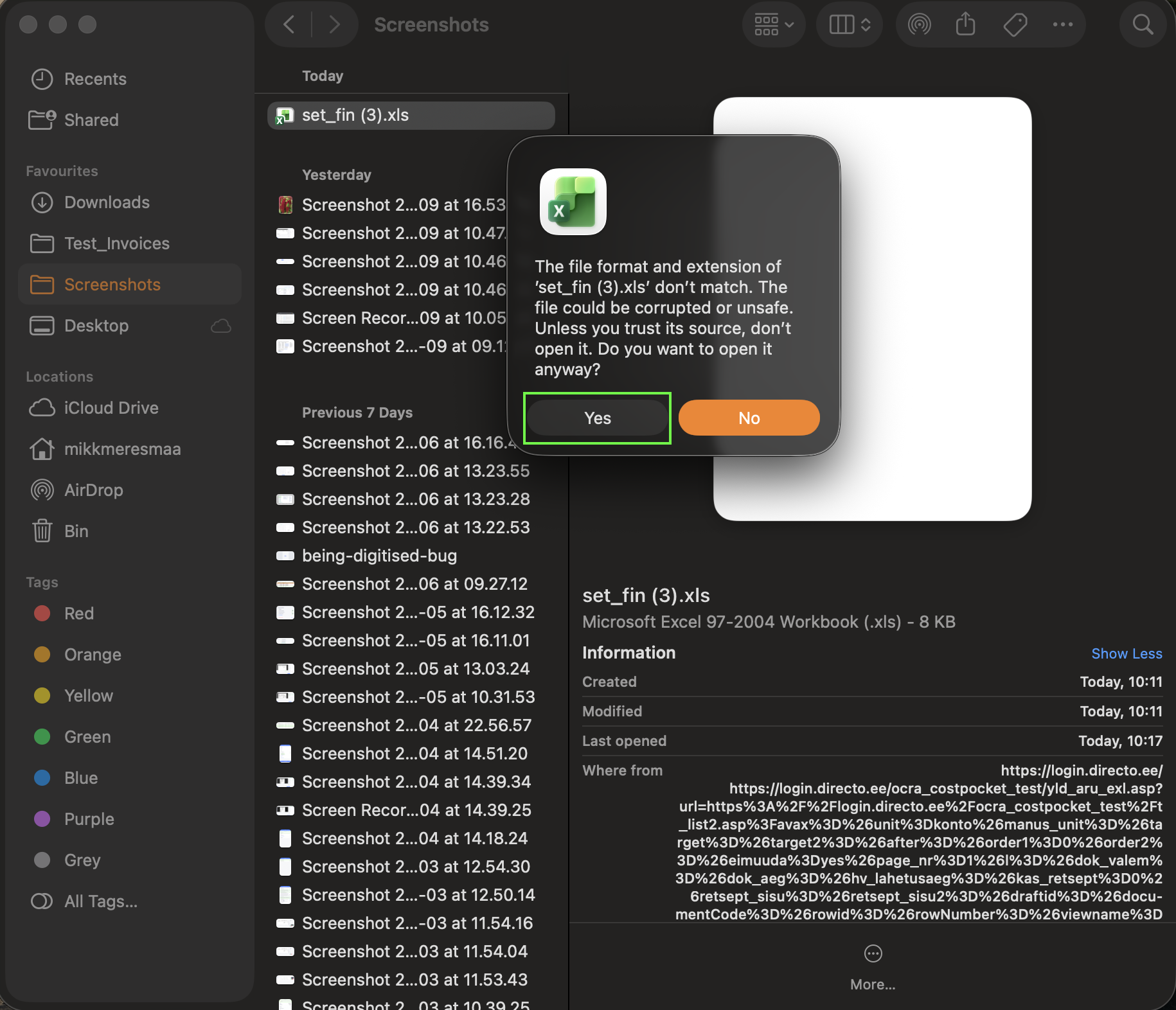Open the item grouping dropdown

(774, 25)
